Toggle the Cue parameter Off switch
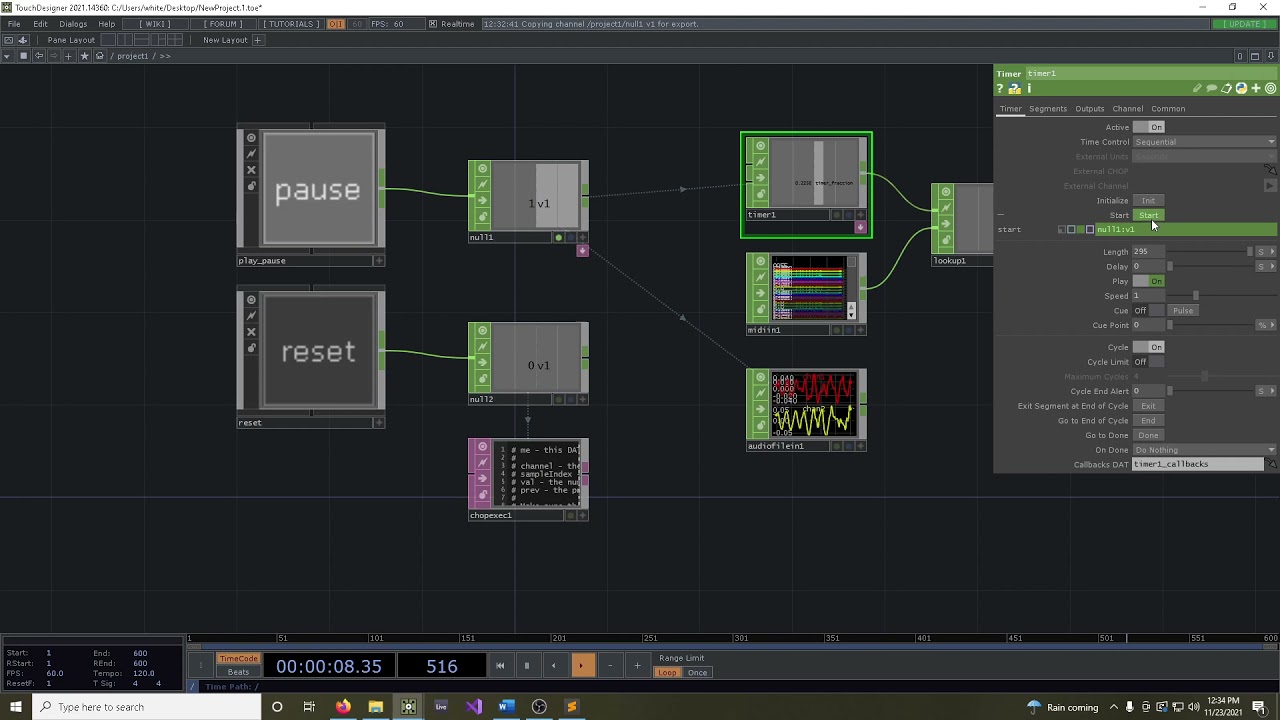1280x720 pixels. click(1149, 310)
